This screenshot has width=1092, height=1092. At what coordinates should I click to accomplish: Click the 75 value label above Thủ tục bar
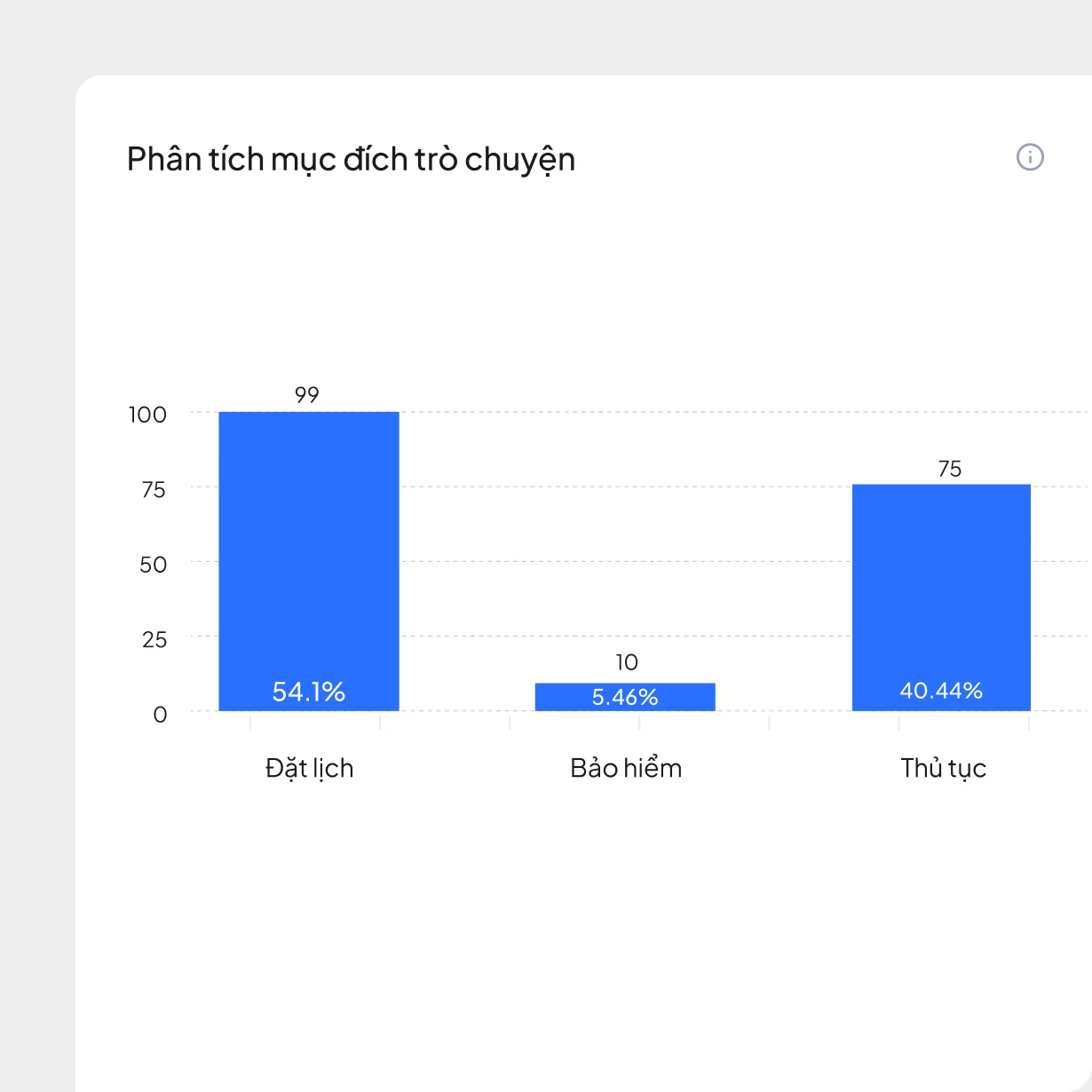(x=949, y=469)
